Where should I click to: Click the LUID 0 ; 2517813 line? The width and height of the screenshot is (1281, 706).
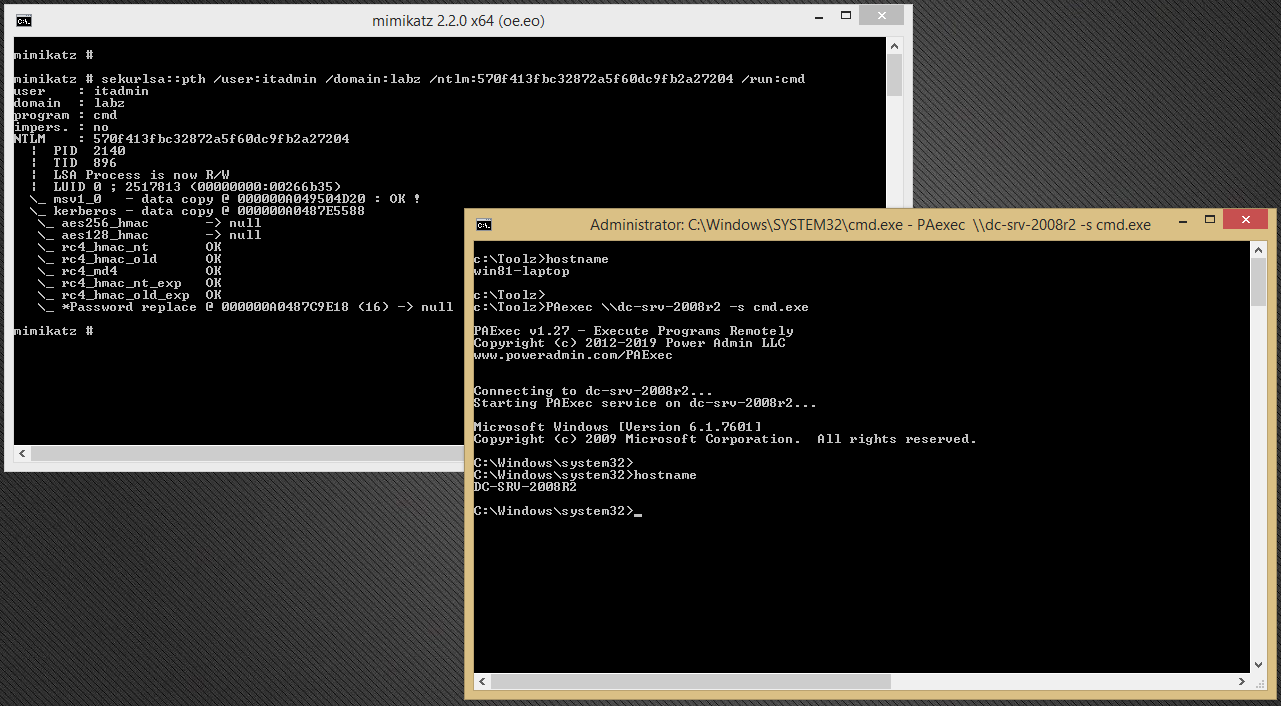coord(186,187)
